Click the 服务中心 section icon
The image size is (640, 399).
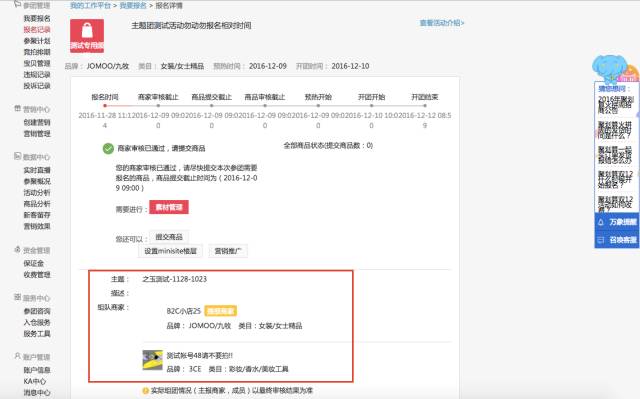(18, 297)
